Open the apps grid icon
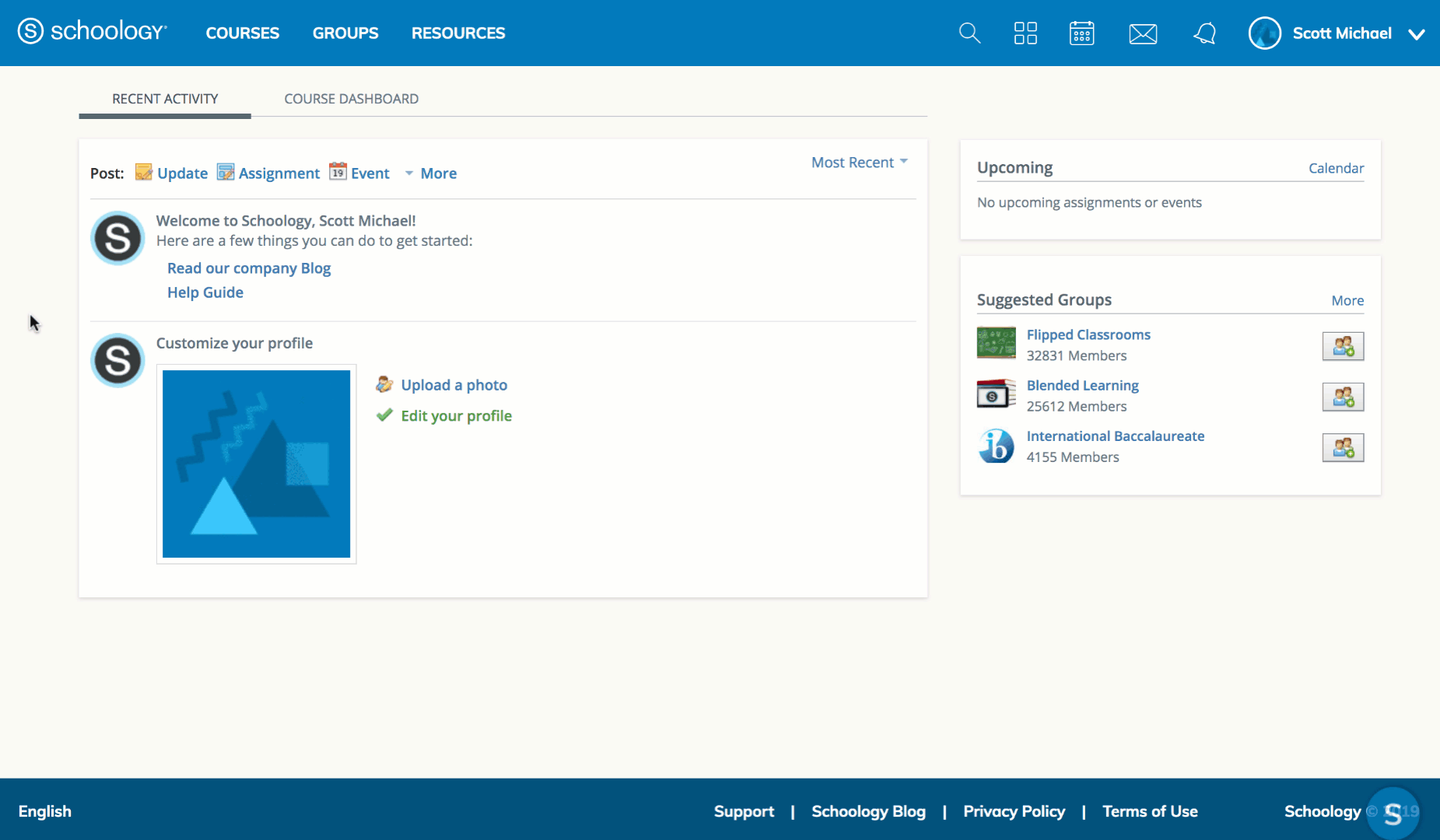This screenshot has width=1440, height=840. tap(1025, 33)
